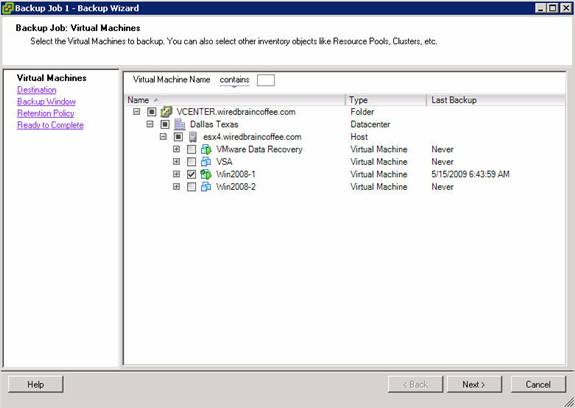Click the Win2008-1 virtual machine icon
Viewport: 575px width, 408px height.
point(206,174)
